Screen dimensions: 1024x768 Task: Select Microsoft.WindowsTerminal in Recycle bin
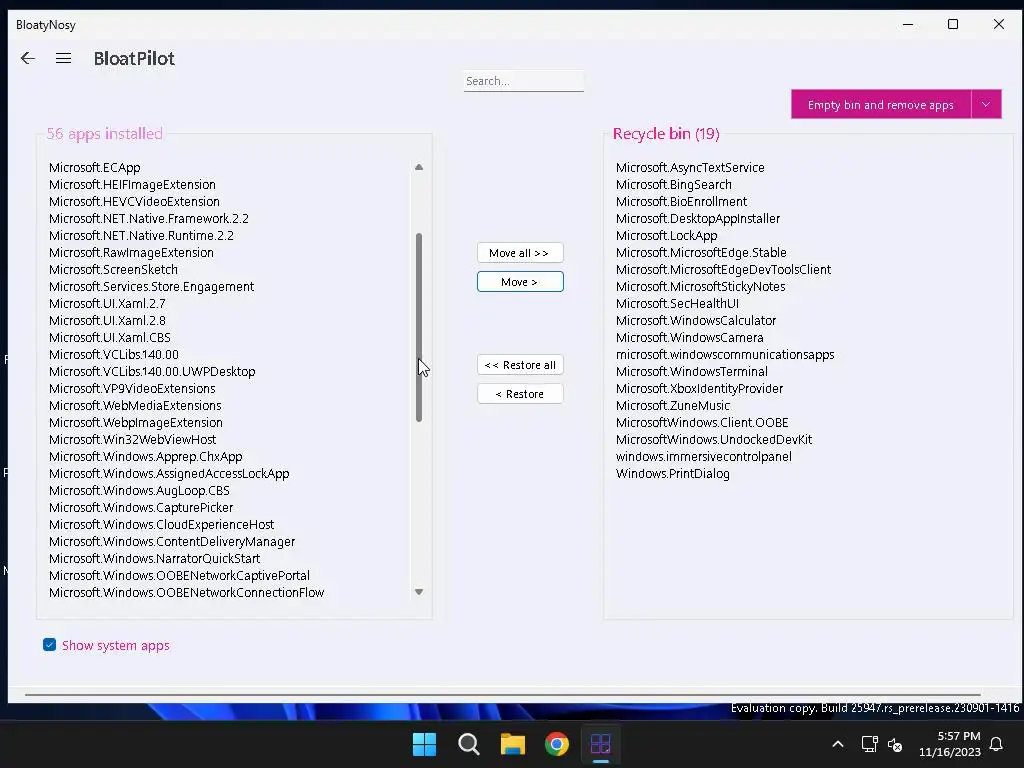click(x=692, y=371)
